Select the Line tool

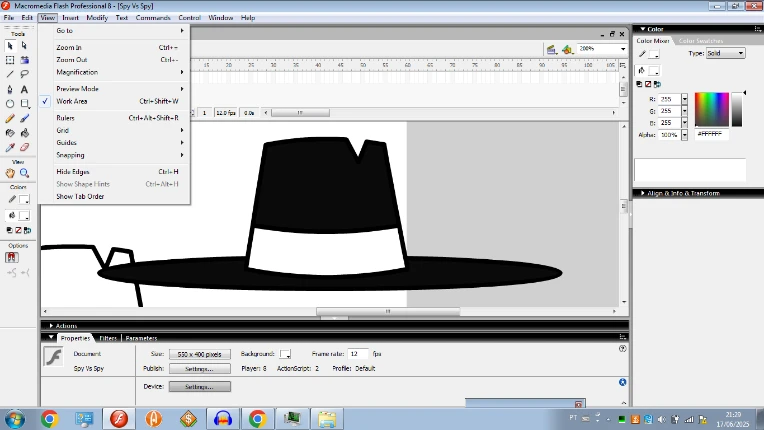(x=10, y=75)
